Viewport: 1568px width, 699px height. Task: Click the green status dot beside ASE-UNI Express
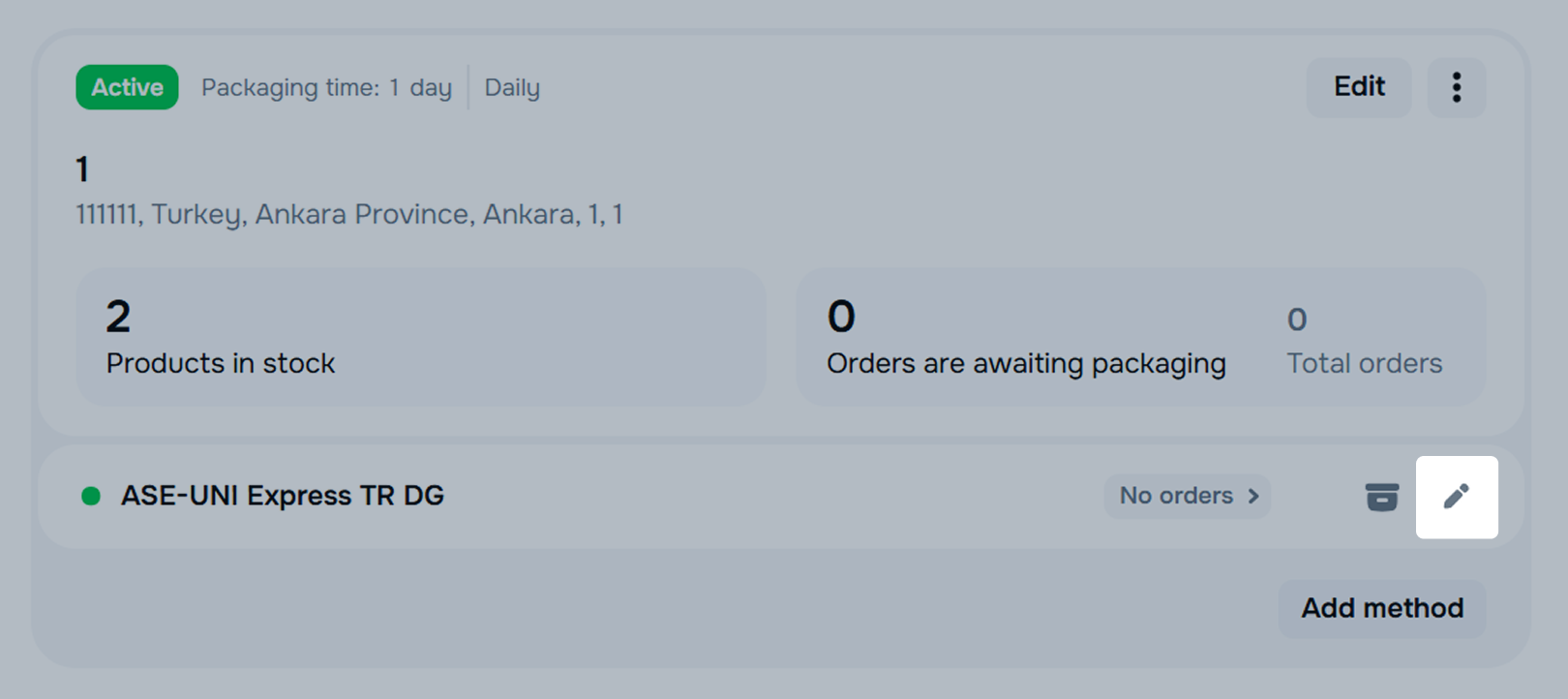[91, 497]
